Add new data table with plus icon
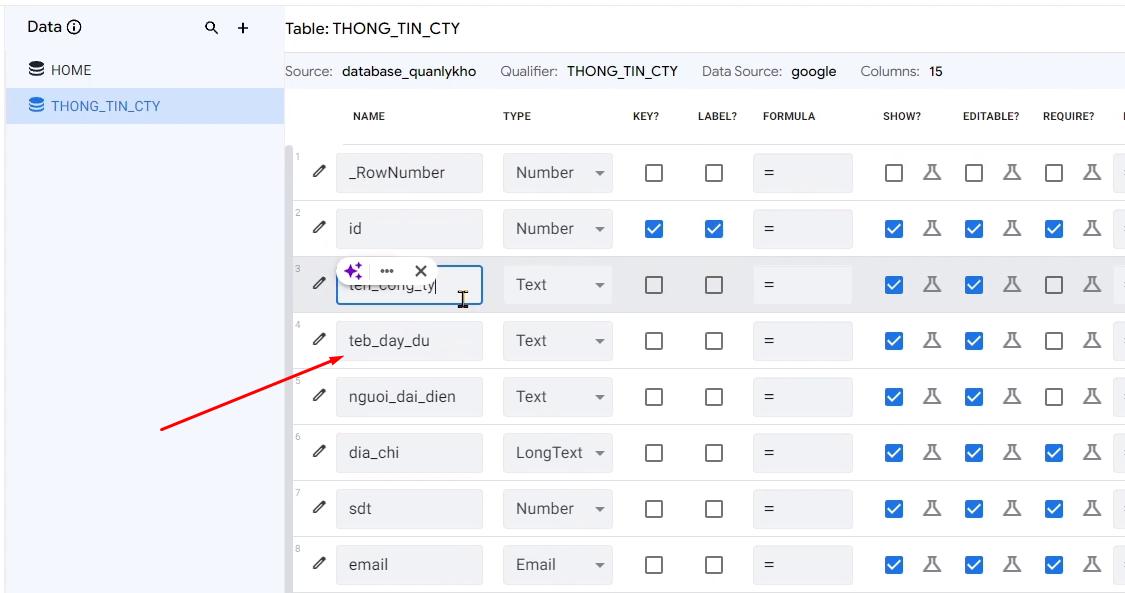 click(x=243, y=28)
